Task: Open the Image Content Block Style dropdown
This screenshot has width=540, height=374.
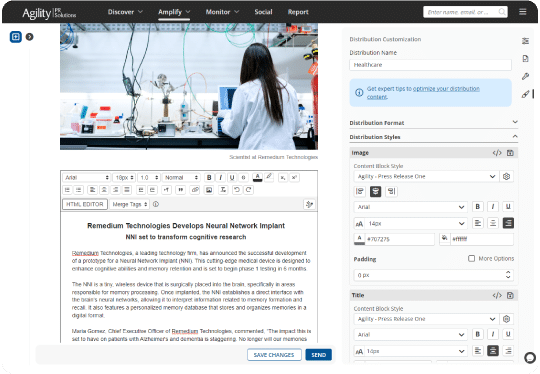Action: (426, 176)
